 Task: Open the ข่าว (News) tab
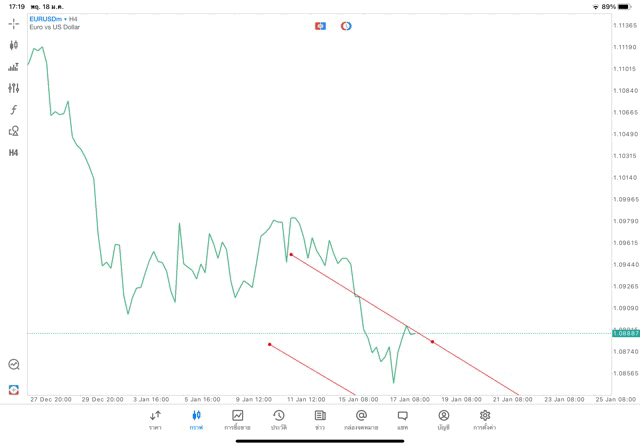pos(320,419)
